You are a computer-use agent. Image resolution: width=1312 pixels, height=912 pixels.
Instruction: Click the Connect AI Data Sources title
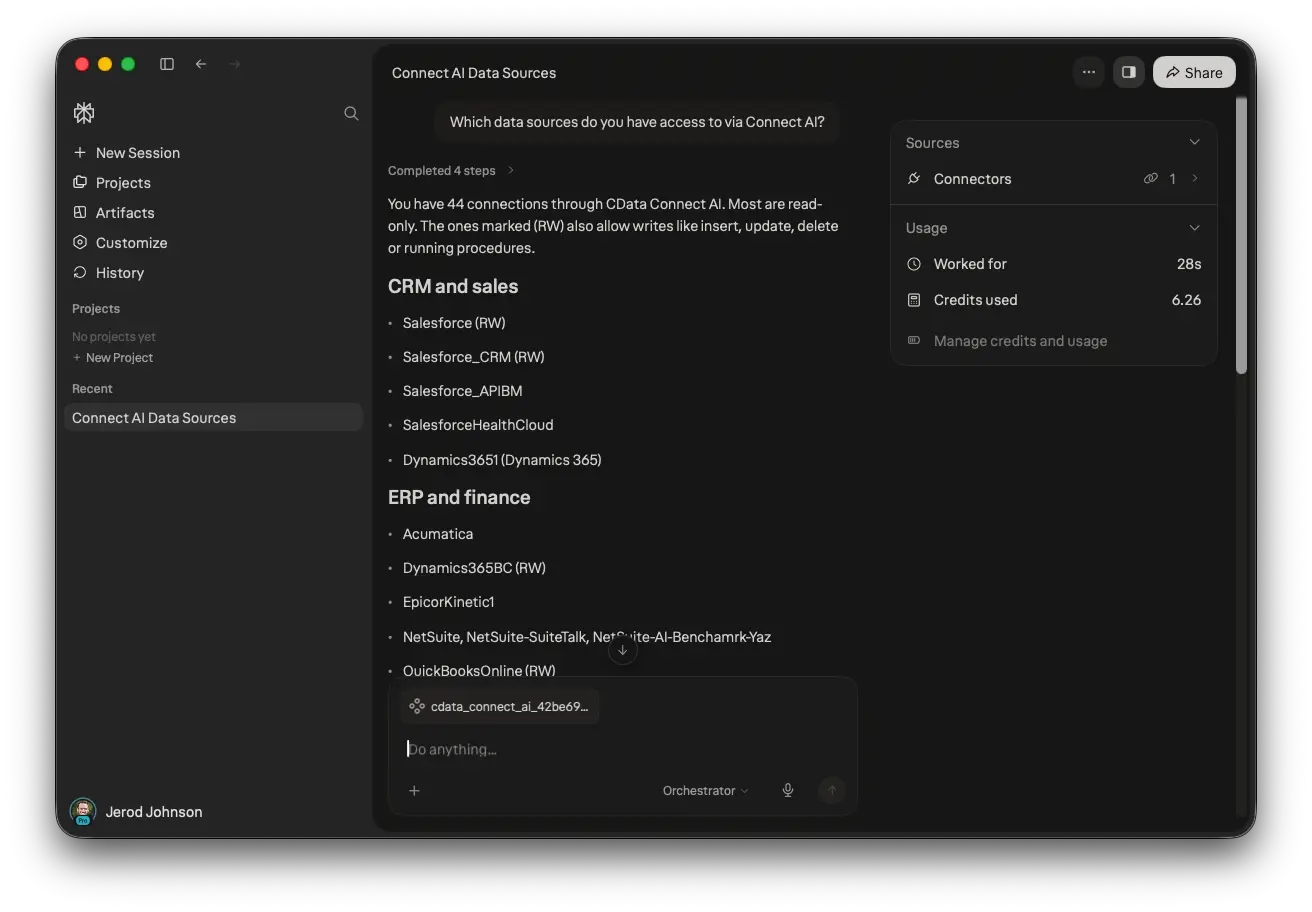click(x=474, y=73)
